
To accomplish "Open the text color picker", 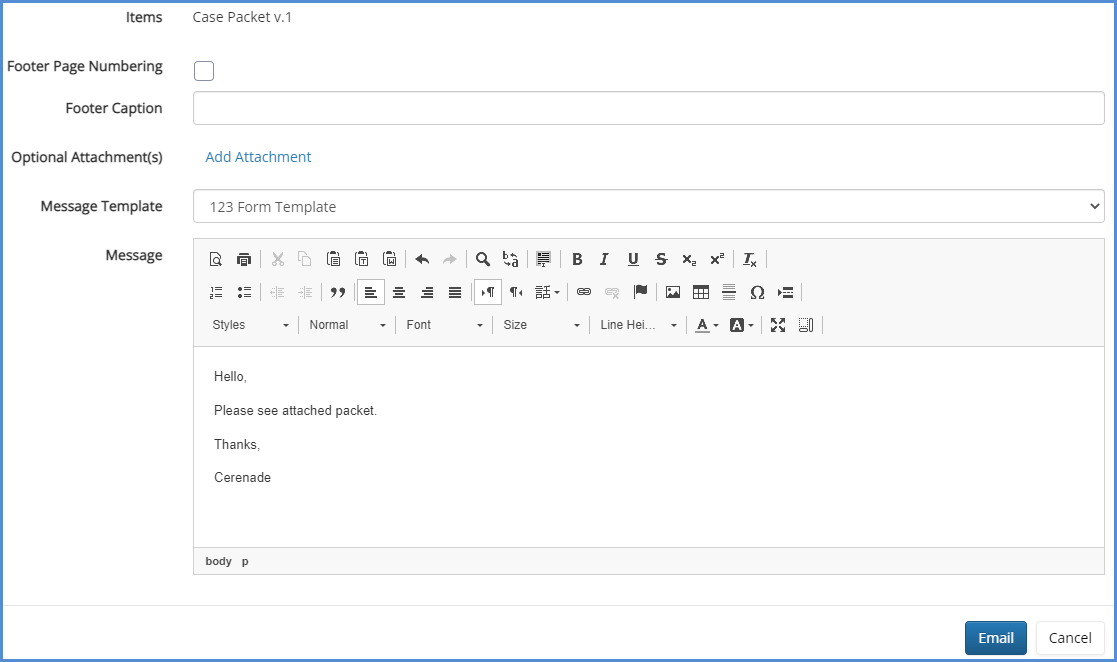I will click(707, 325).
